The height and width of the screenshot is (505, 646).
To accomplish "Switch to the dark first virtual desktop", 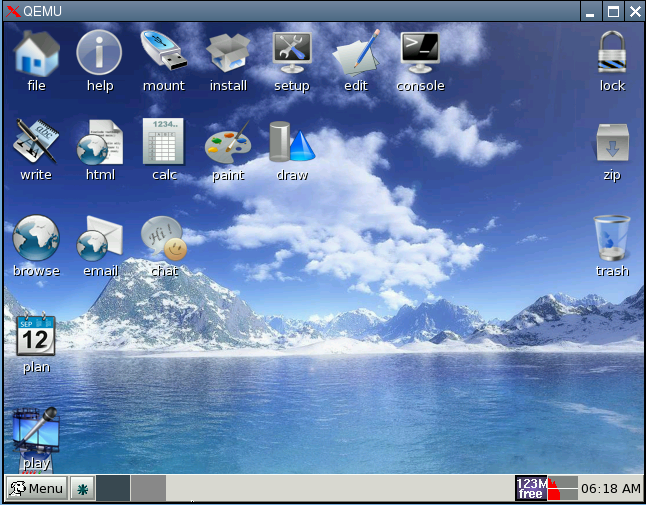I will (113, 488).
